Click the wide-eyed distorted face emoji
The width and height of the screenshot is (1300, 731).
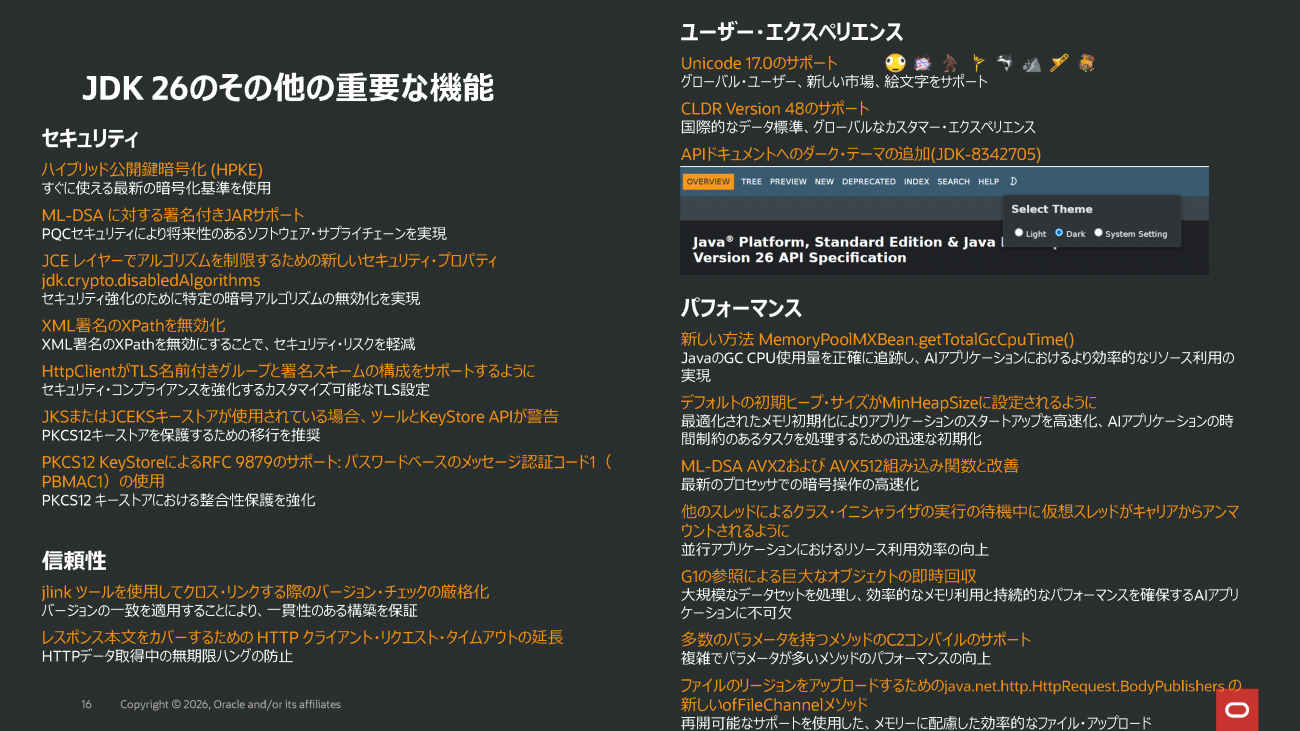coord(896,63)
